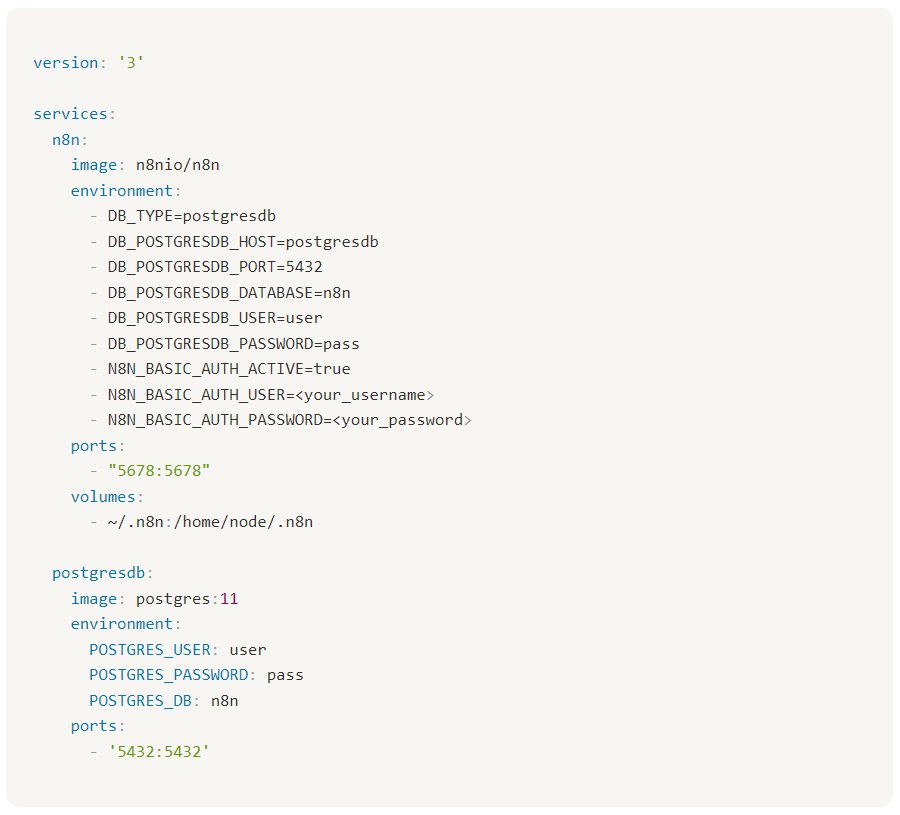
Task: Click the "DB_POSTGRESDB_USER=user" entry
Action: coord(215,318)
